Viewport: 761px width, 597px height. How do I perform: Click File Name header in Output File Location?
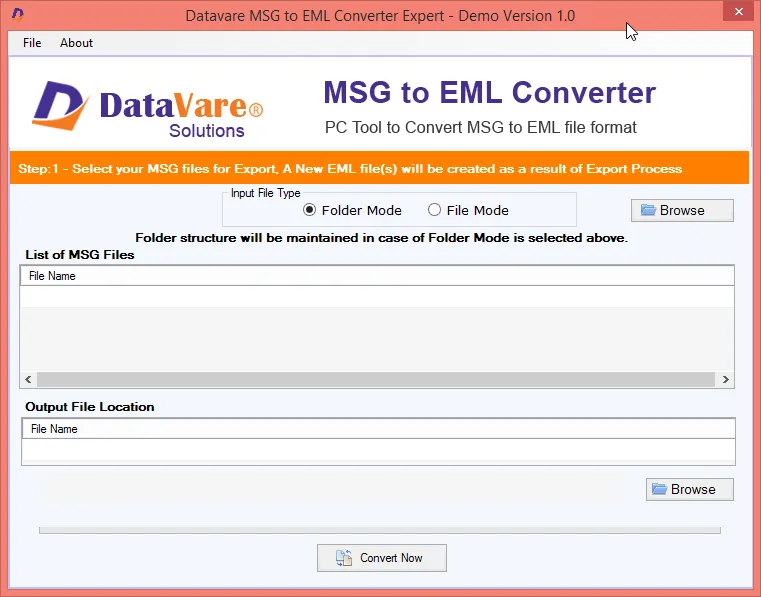pyautogui.click(x=54, y=429)
